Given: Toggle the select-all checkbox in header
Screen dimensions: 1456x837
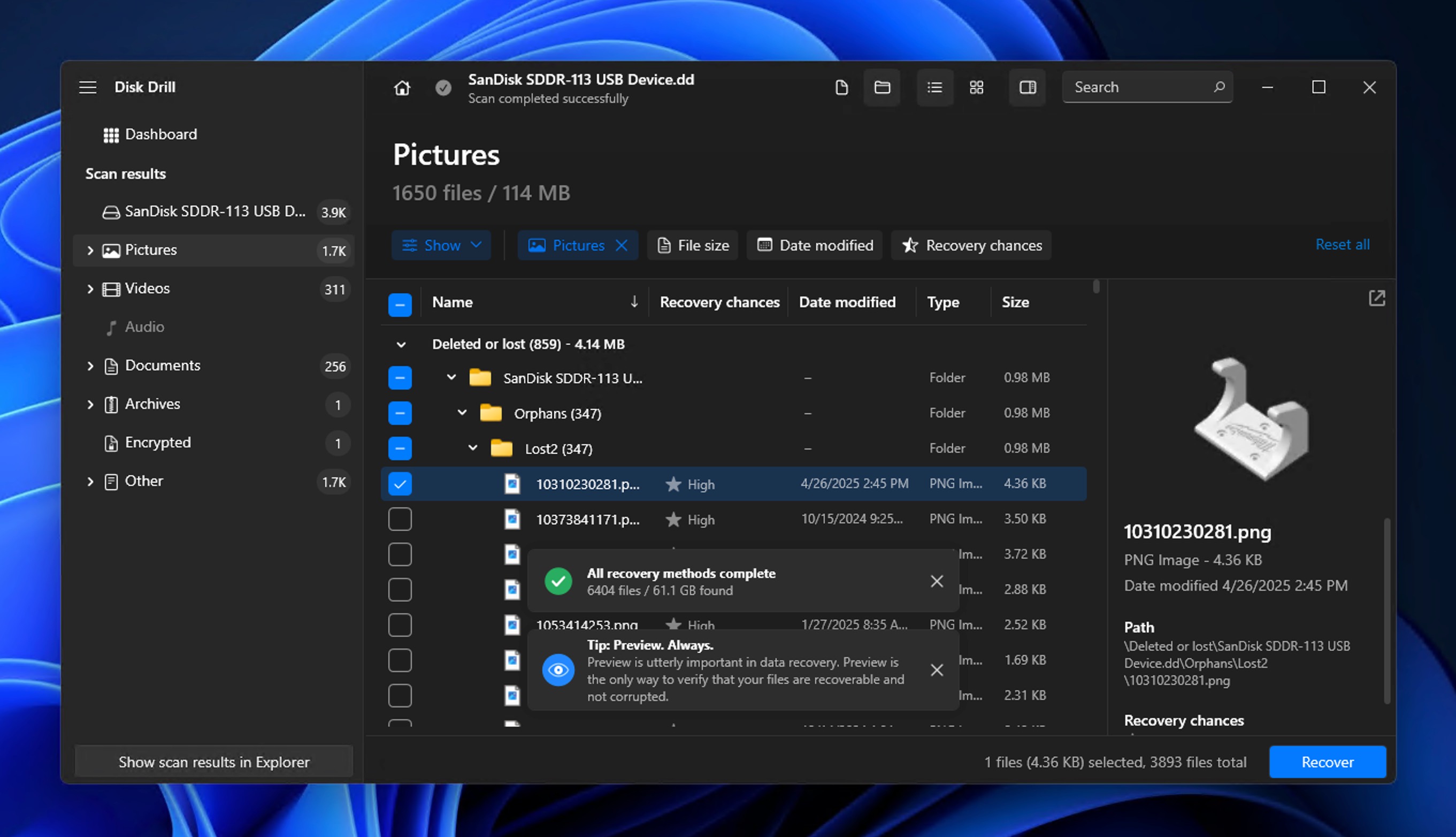Looking at the screenshot, I should (400, 304).
